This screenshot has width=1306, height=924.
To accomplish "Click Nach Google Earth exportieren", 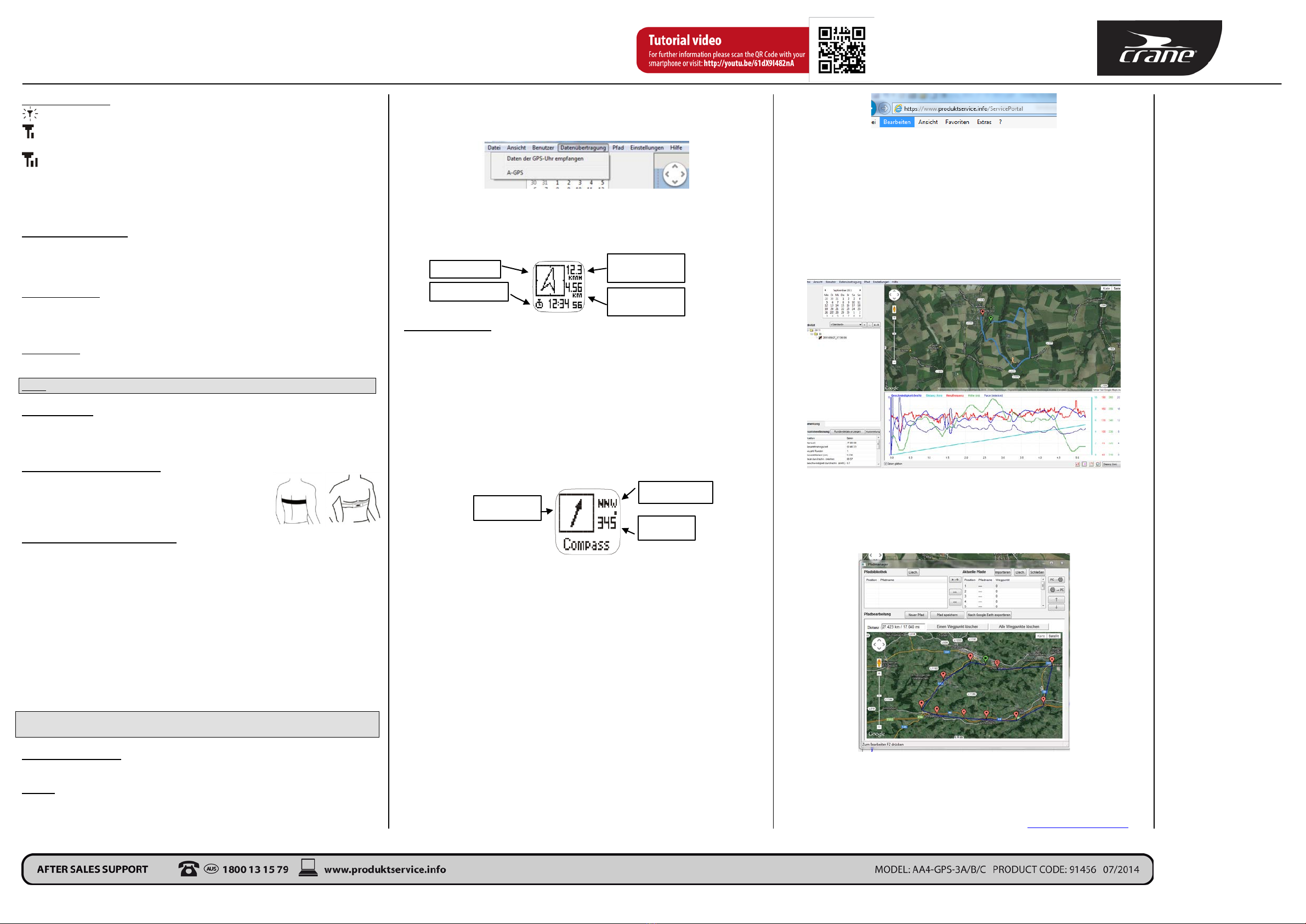I will tap(989, 615).
